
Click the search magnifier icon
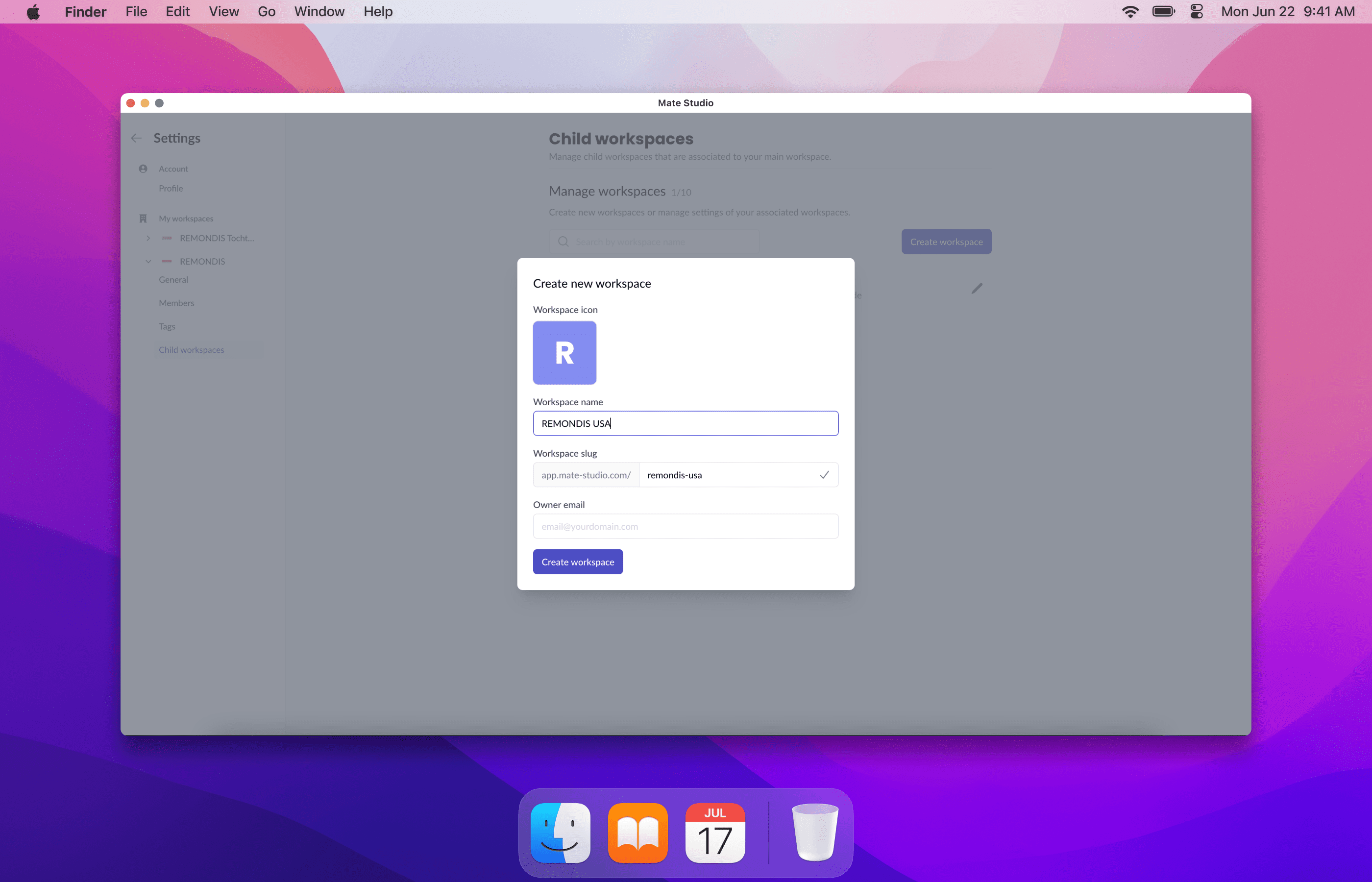click(563, 242)
